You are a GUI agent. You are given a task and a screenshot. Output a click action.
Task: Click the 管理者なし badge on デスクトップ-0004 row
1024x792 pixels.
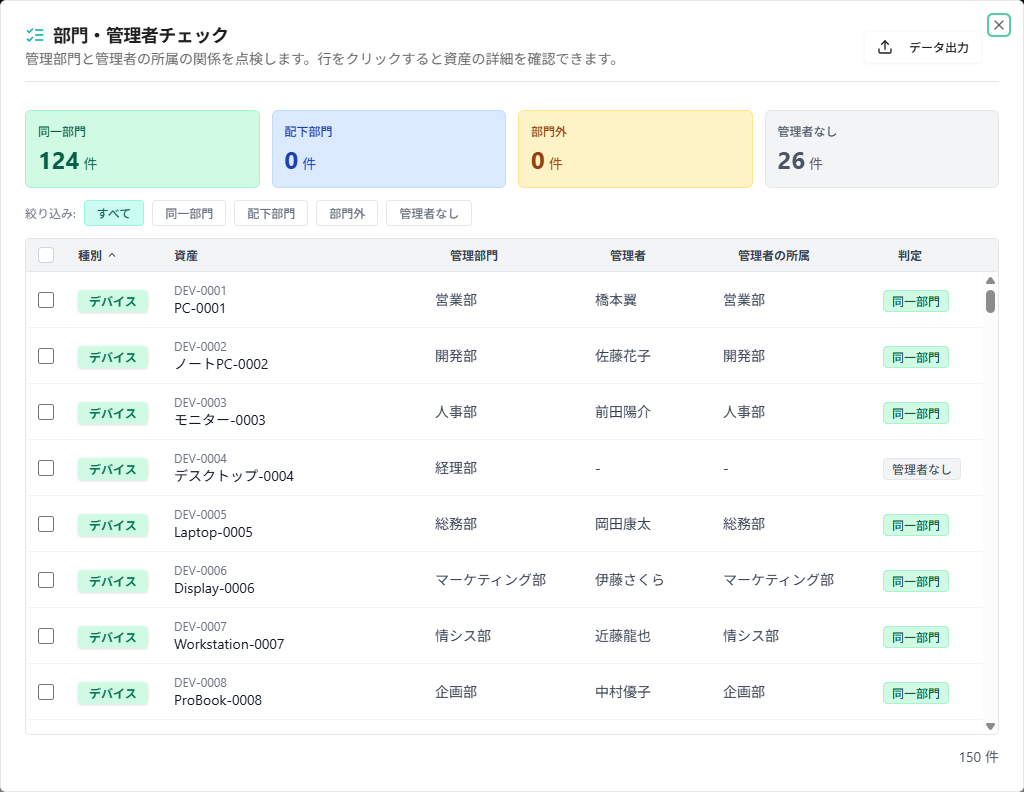(921, 469)
